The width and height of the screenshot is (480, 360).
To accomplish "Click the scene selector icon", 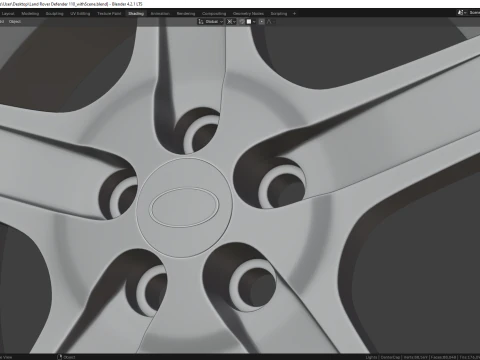I will click(x=461, y=13).
